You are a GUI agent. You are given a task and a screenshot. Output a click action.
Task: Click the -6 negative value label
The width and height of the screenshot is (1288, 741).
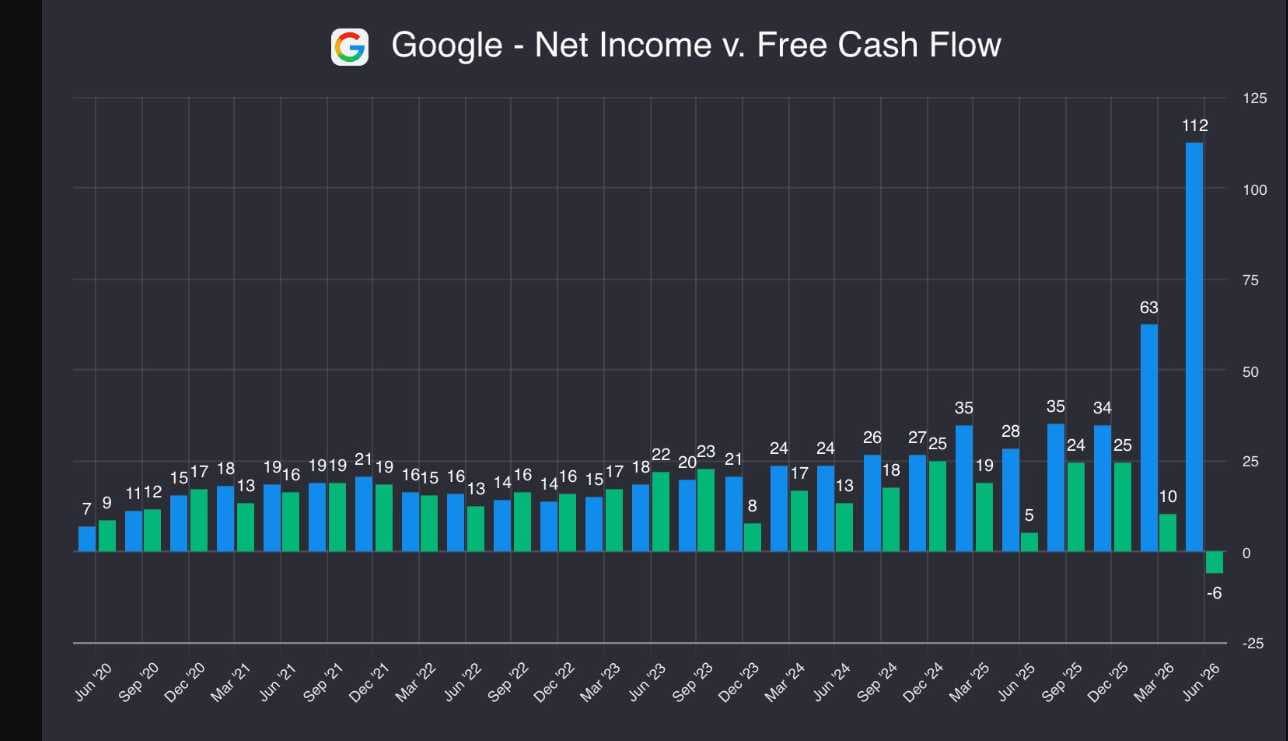click(1214, 593)
